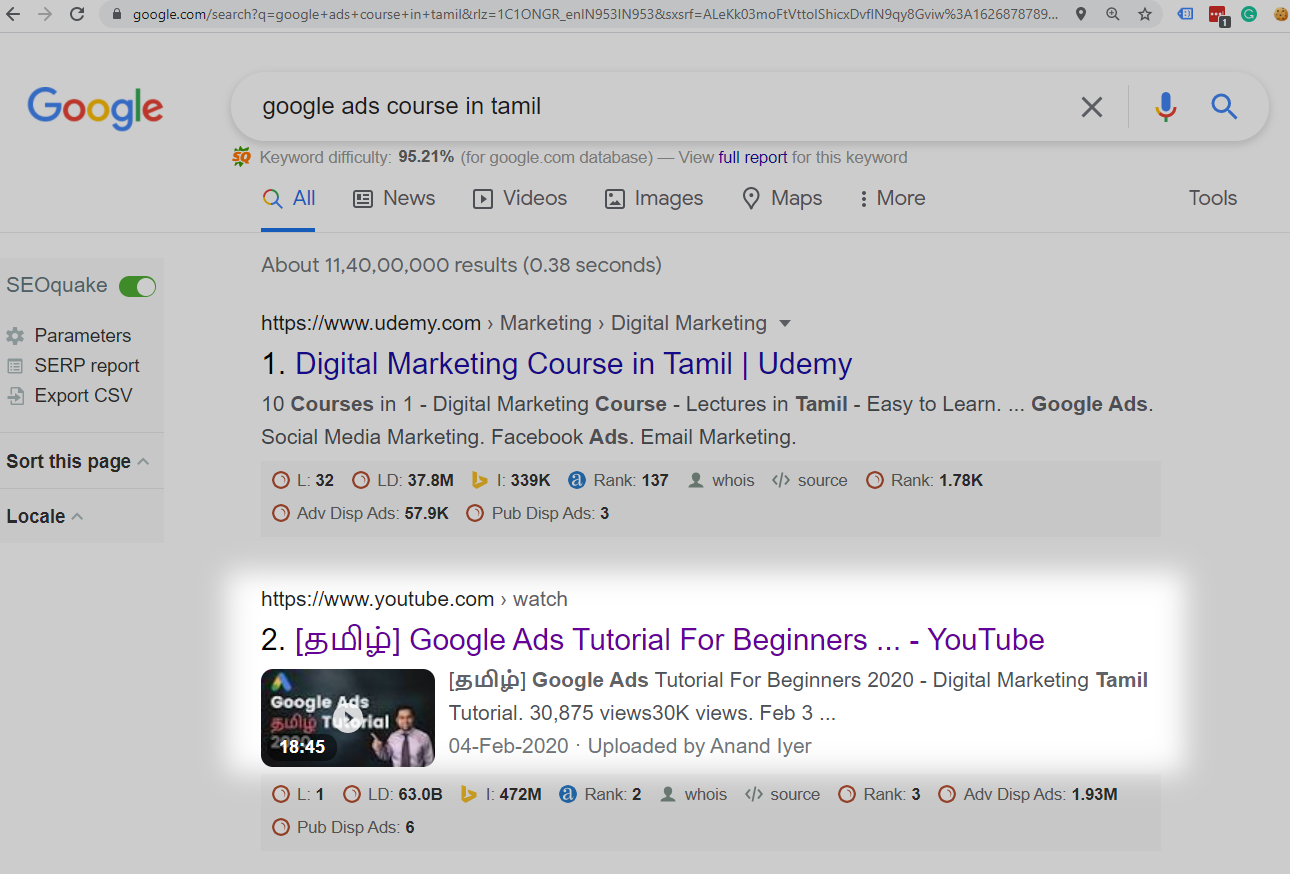Viewport: 1290px width, 874px height.
Task: Turn off the SEOquake toggle switch
Action: point(137,287)
